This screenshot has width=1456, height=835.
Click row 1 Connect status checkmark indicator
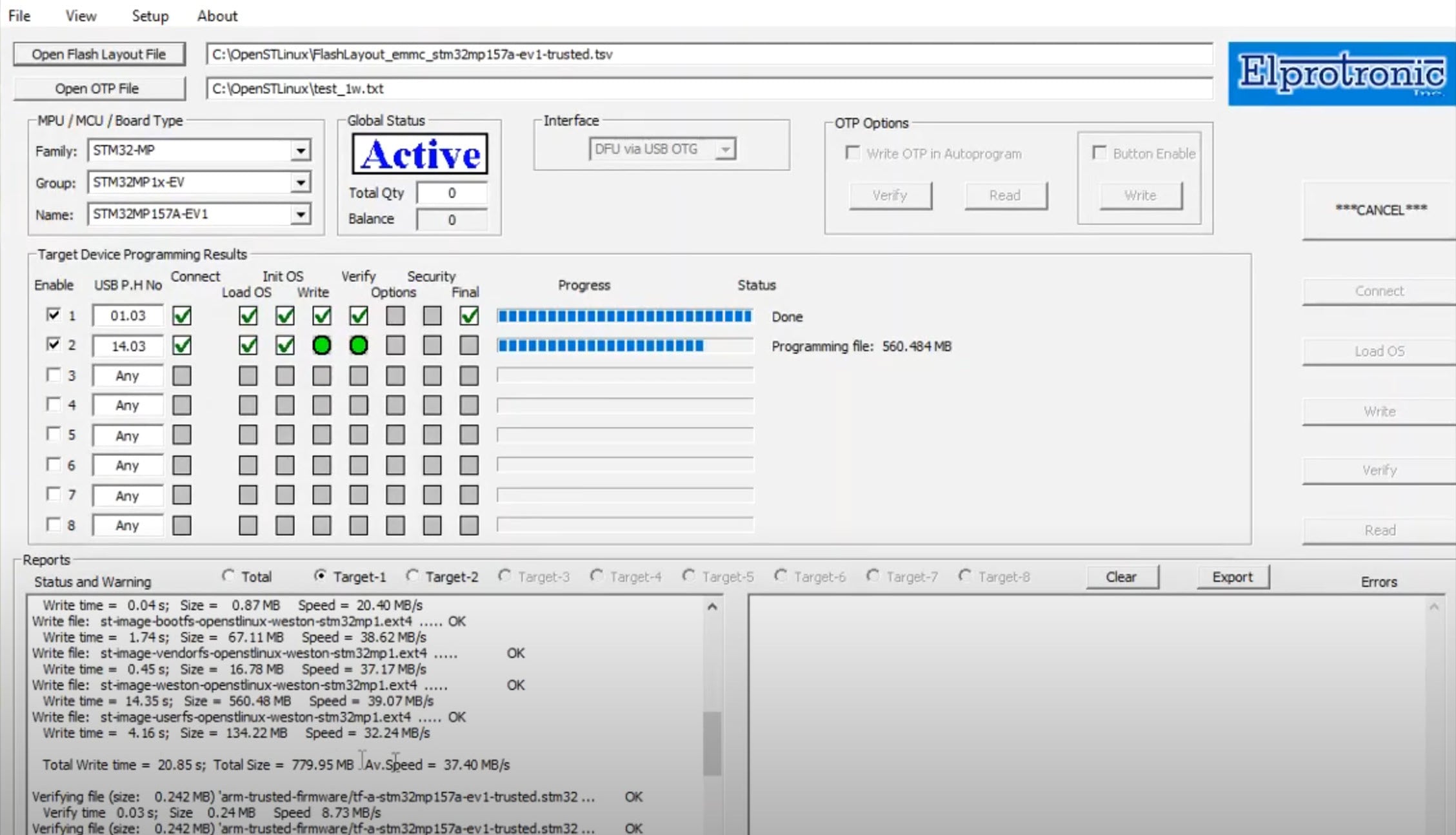coord(182,316)
